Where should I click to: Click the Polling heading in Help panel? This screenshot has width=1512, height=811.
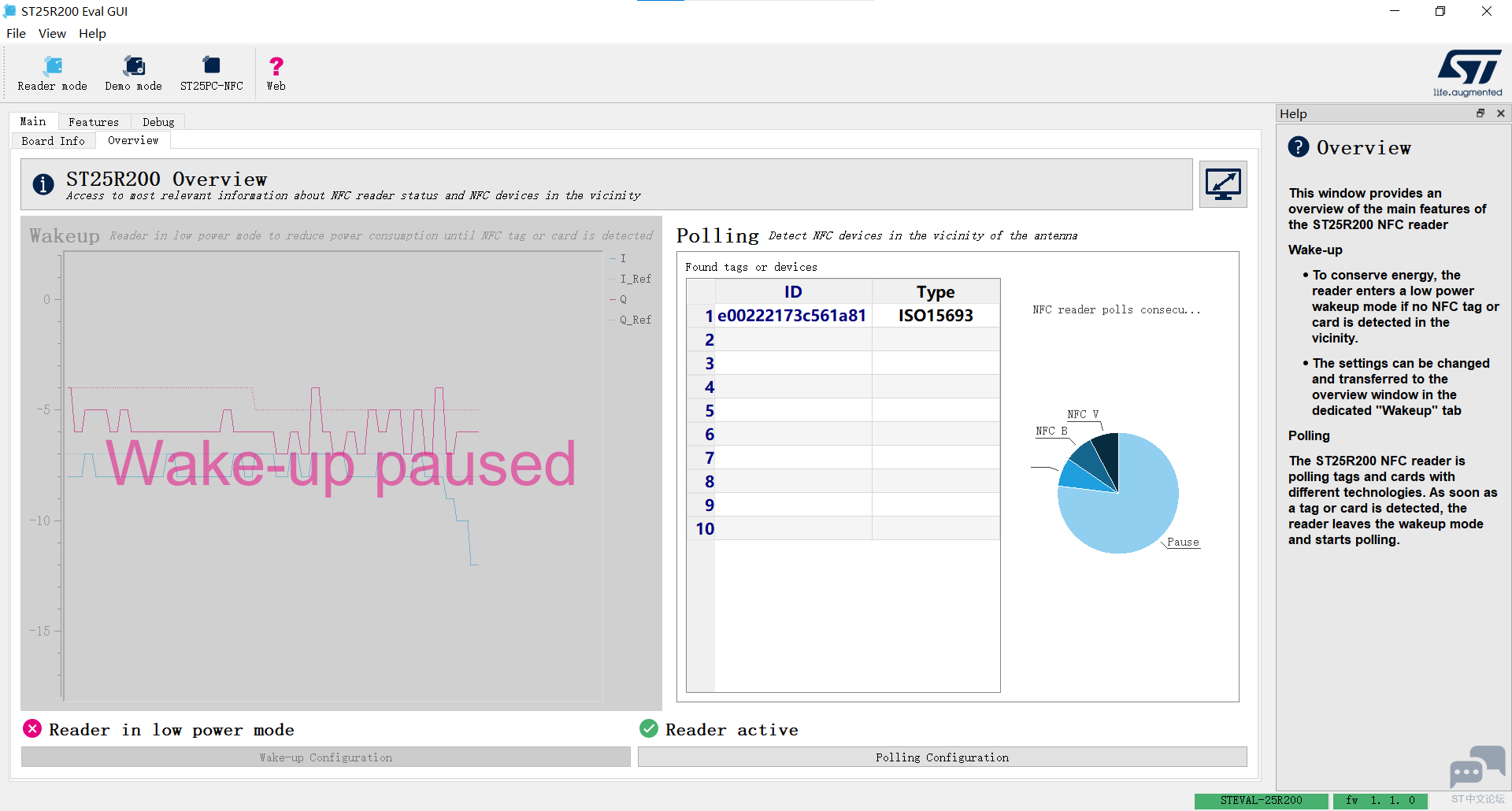pos(1309,435)
